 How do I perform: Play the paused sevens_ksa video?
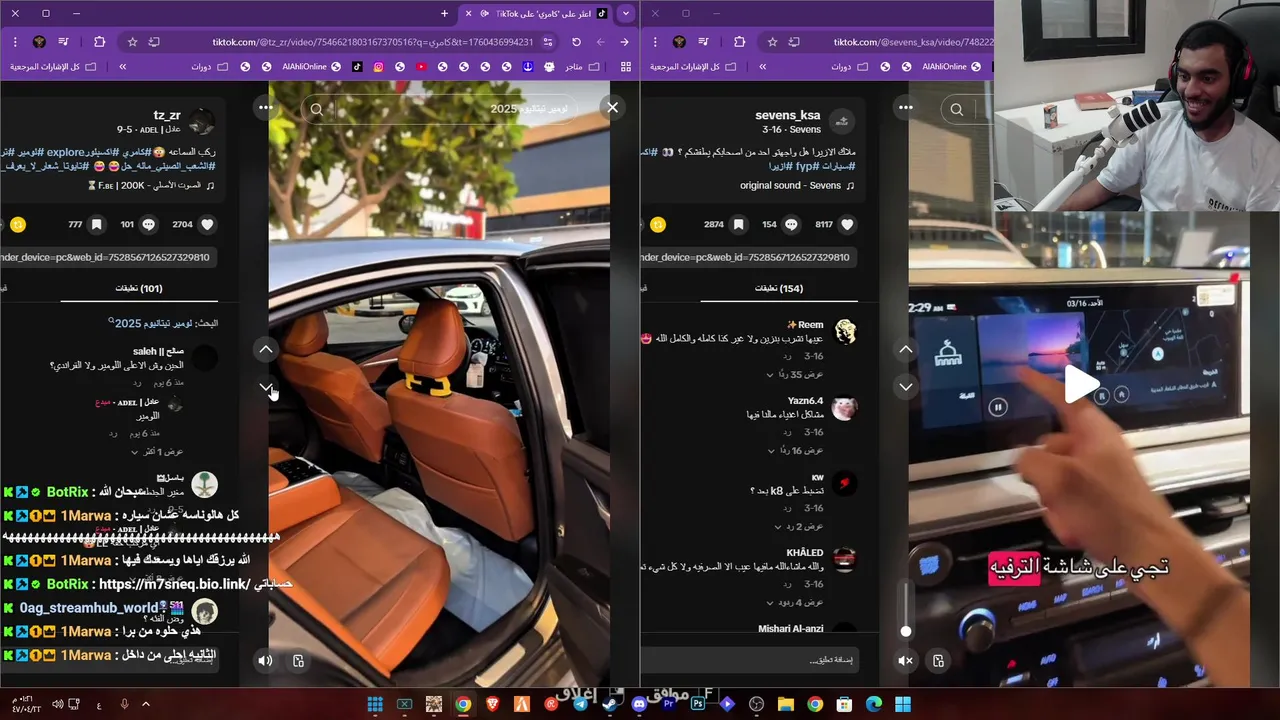pyautogui.click(x=1081, y=385)
